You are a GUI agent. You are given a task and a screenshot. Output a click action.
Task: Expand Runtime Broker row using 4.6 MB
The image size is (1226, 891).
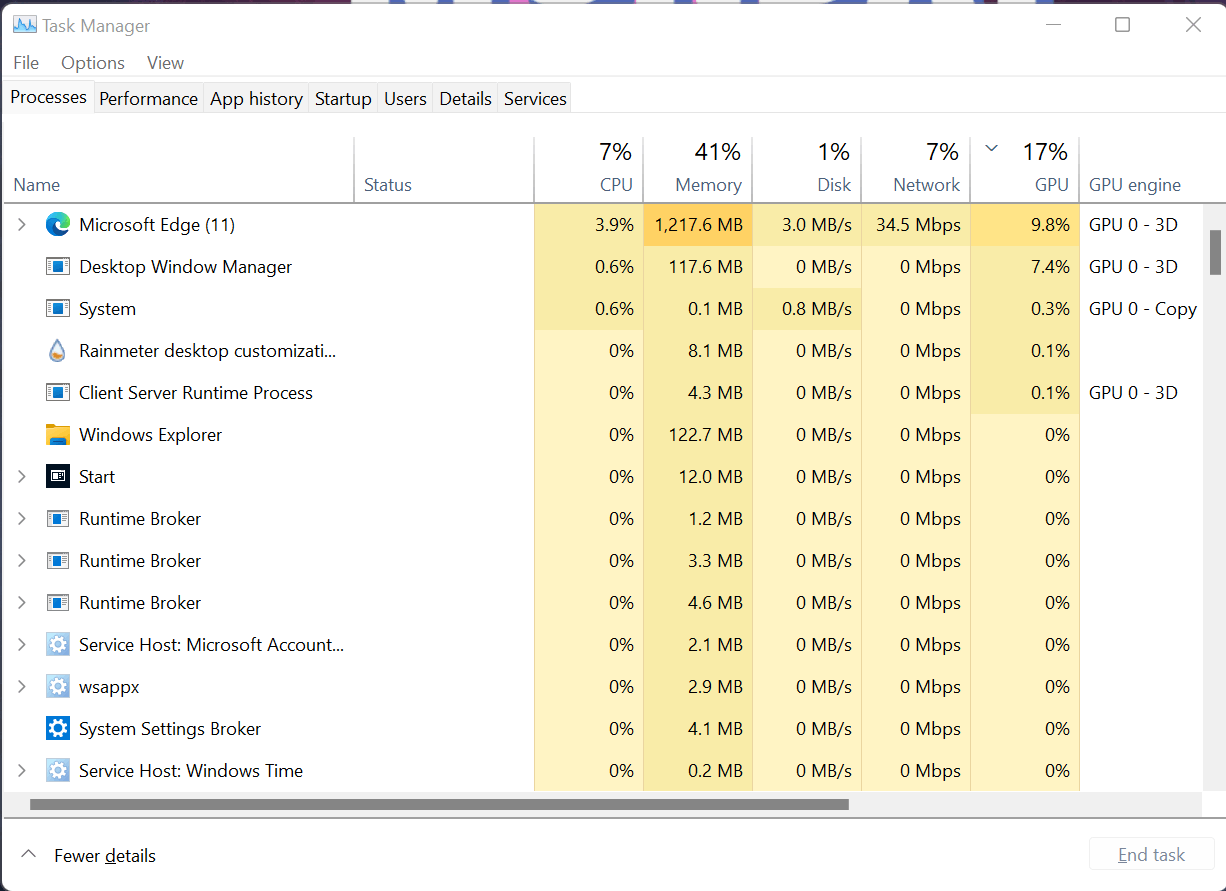[x=22, y=603]
